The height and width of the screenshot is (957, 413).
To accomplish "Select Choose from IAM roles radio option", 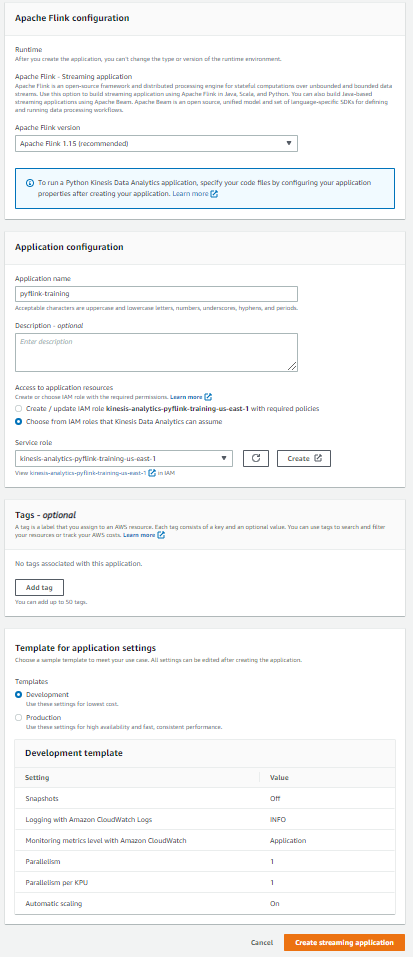I will pyautogui.click(x=19, y=421).
